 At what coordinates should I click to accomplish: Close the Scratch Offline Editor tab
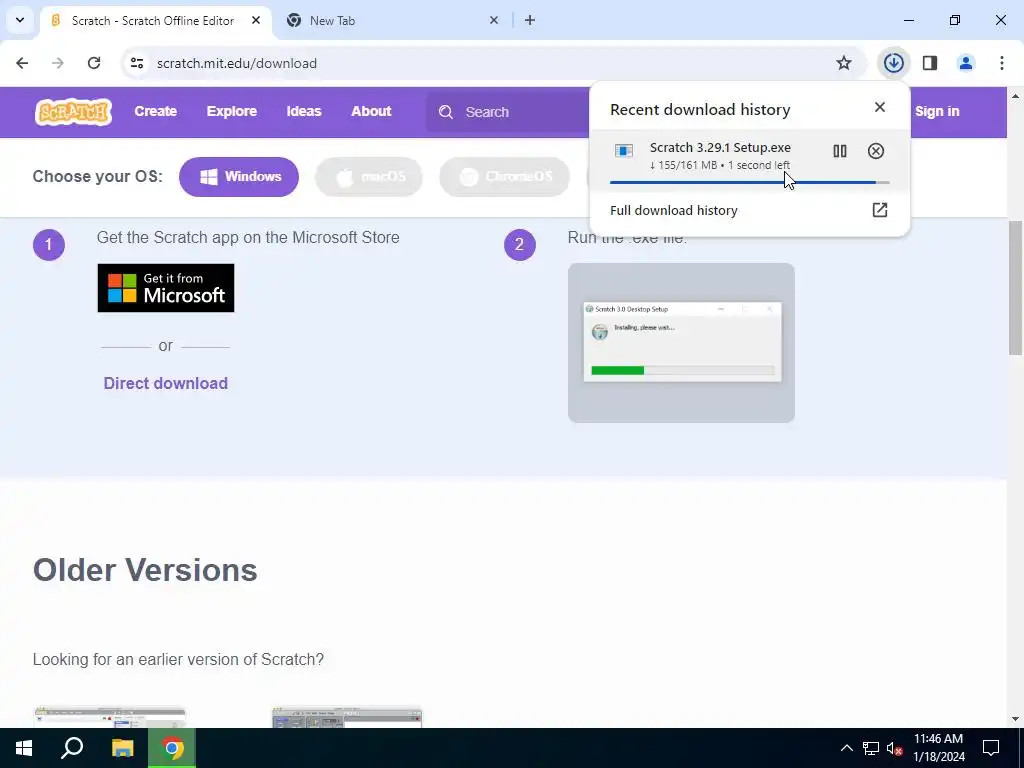tap(256, 20)
